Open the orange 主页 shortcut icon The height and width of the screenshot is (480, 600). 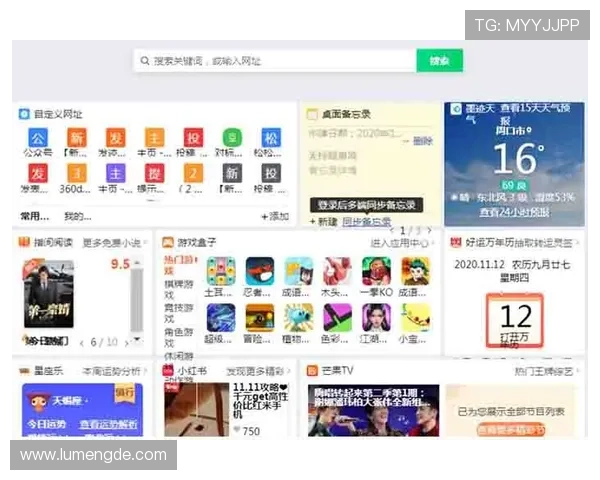[x=155, y=138]
